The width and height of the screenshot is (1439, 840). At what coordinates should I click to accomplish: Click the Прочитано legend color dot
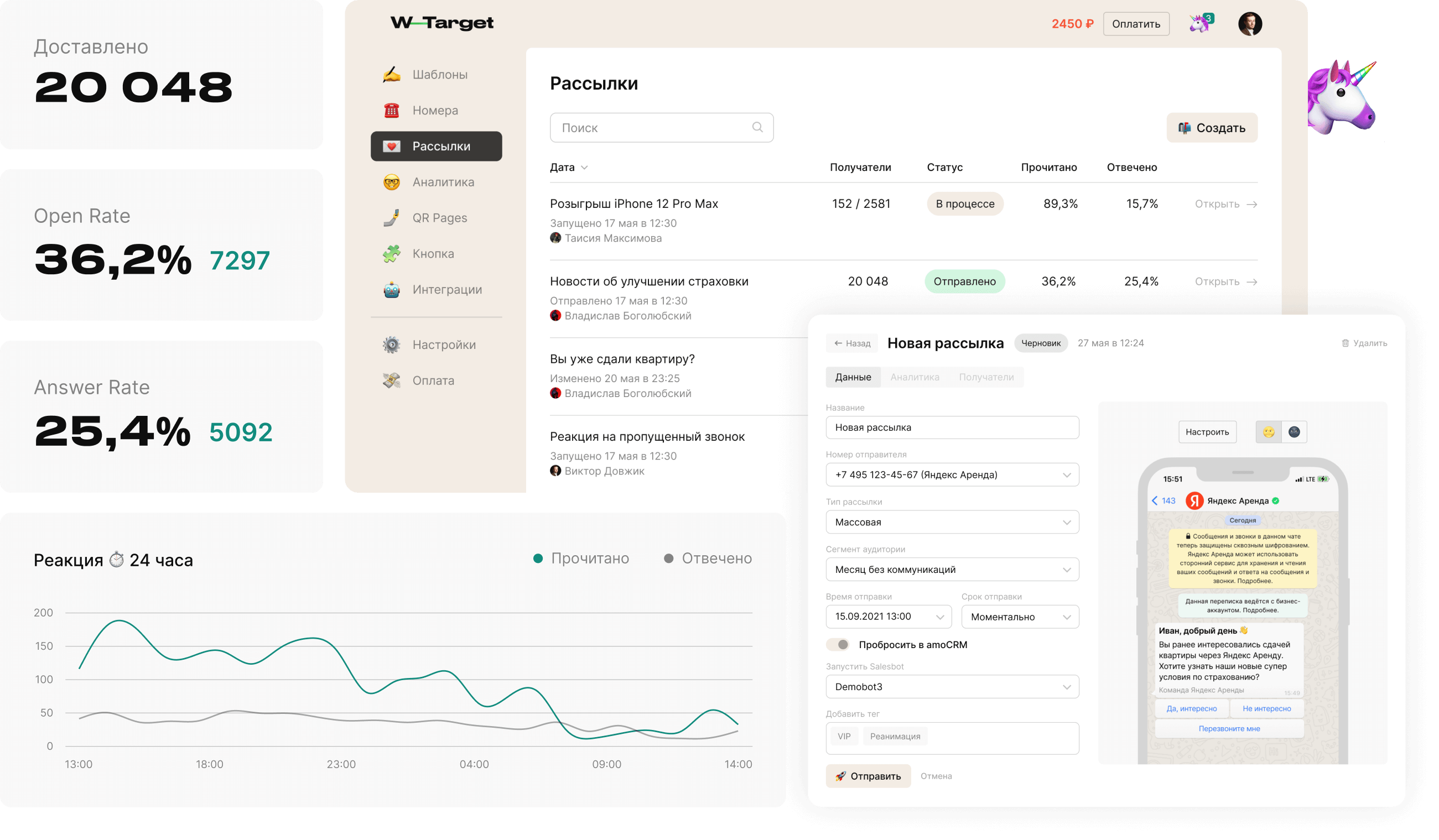pos(538,558)
